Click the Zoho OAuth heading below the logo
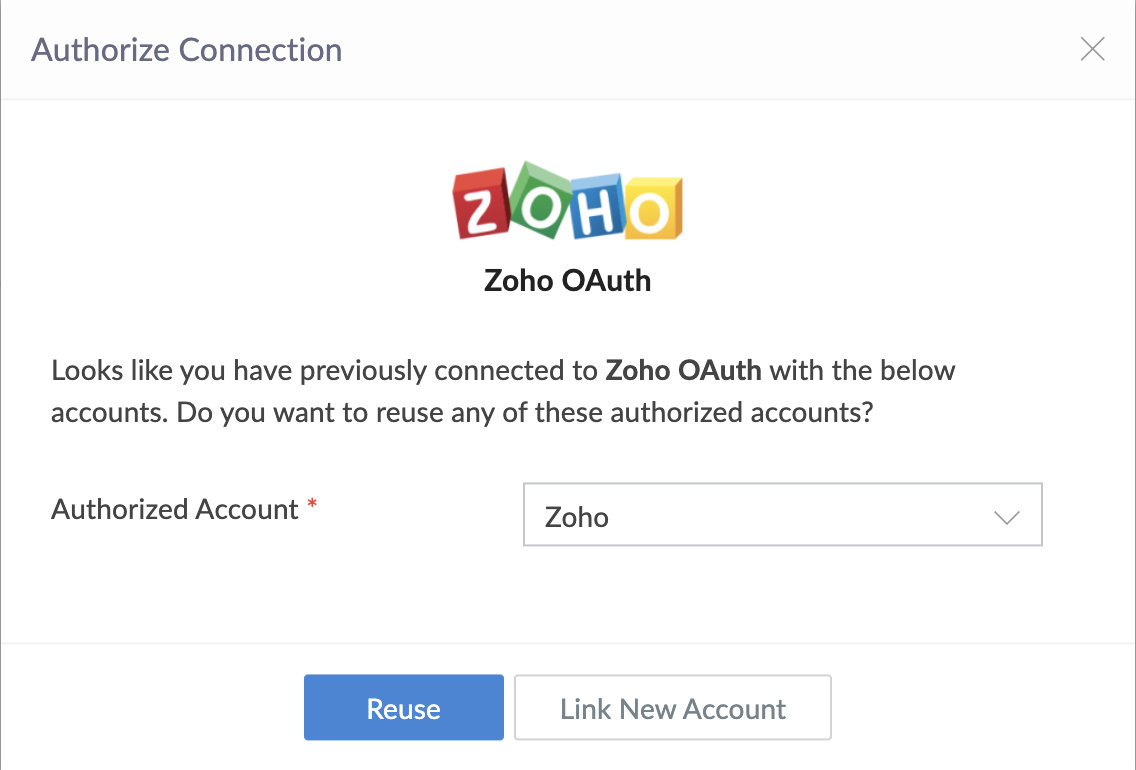 click(x=567, y=280)
